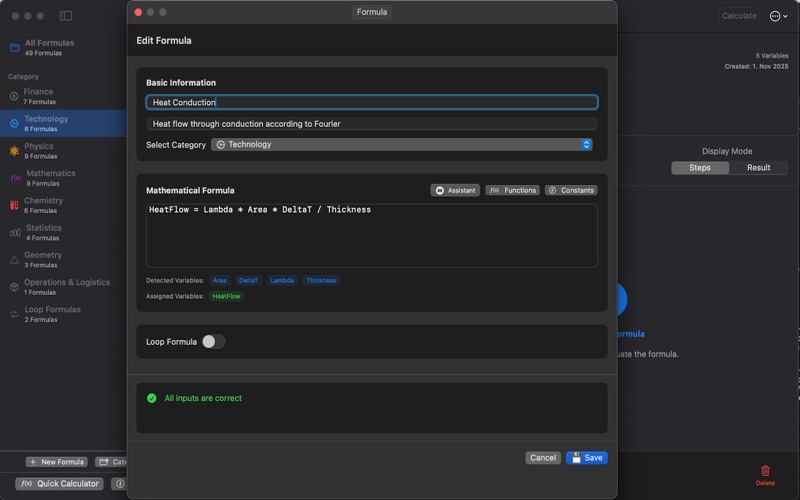Select the Thickness variable tag
The image size is (800, 500).
point(321,281)
